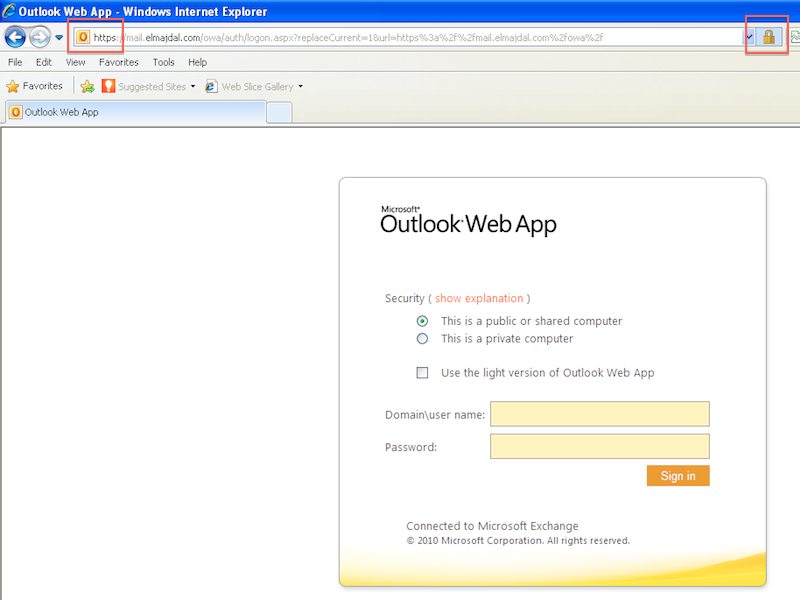This screenshot has width=800, height=600.
Task: Click the browser Forward arrow button
Action: pyautogui.click(x=39, y=37)
